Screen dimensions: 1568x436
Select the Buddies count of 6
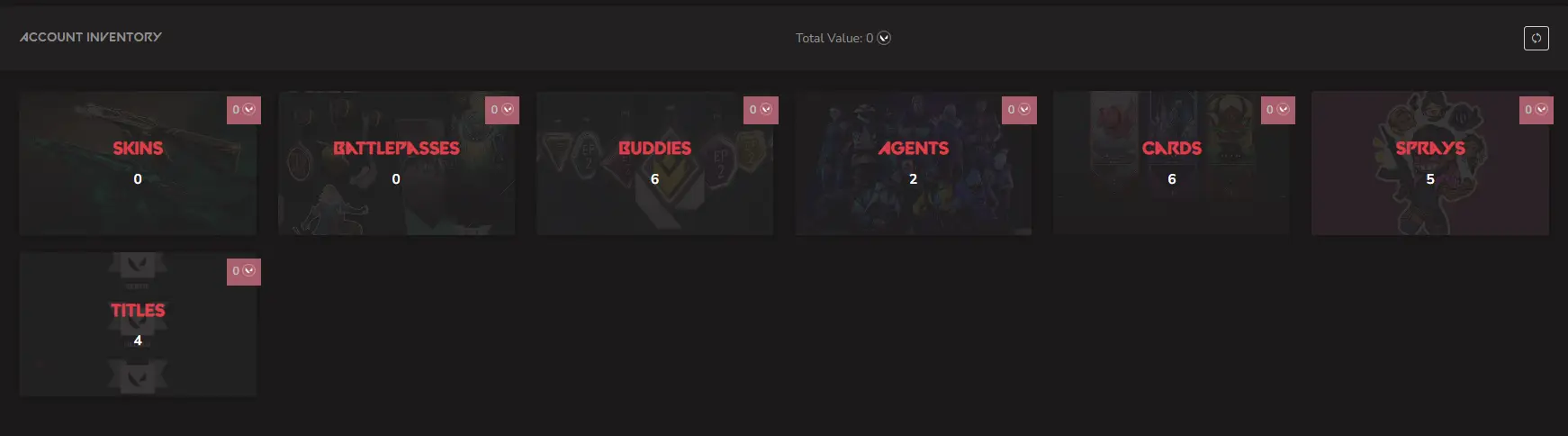click(x=654, y=179)
